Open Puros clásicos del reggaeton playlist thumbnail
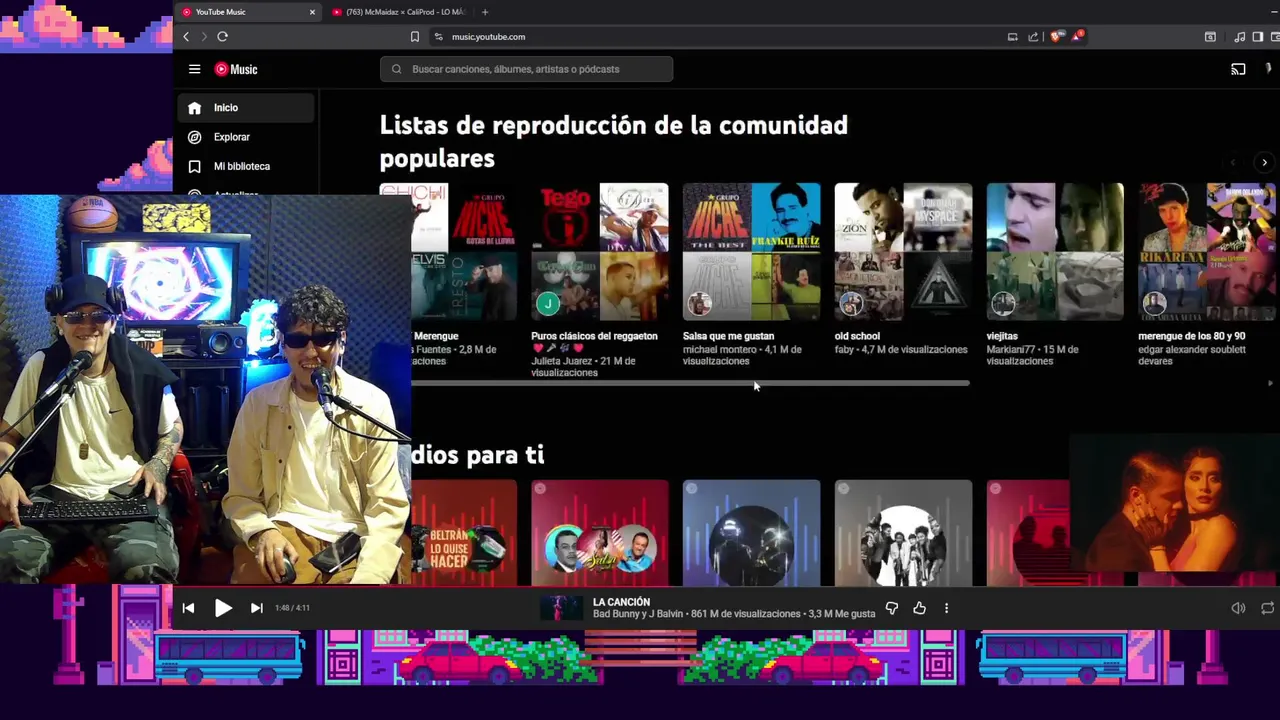 tap(600, 251)
